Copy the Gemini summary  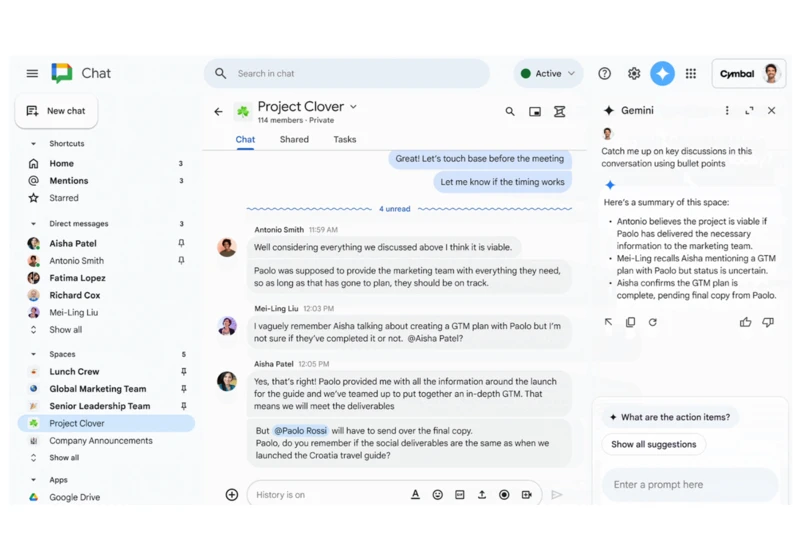tap(631, 322)
